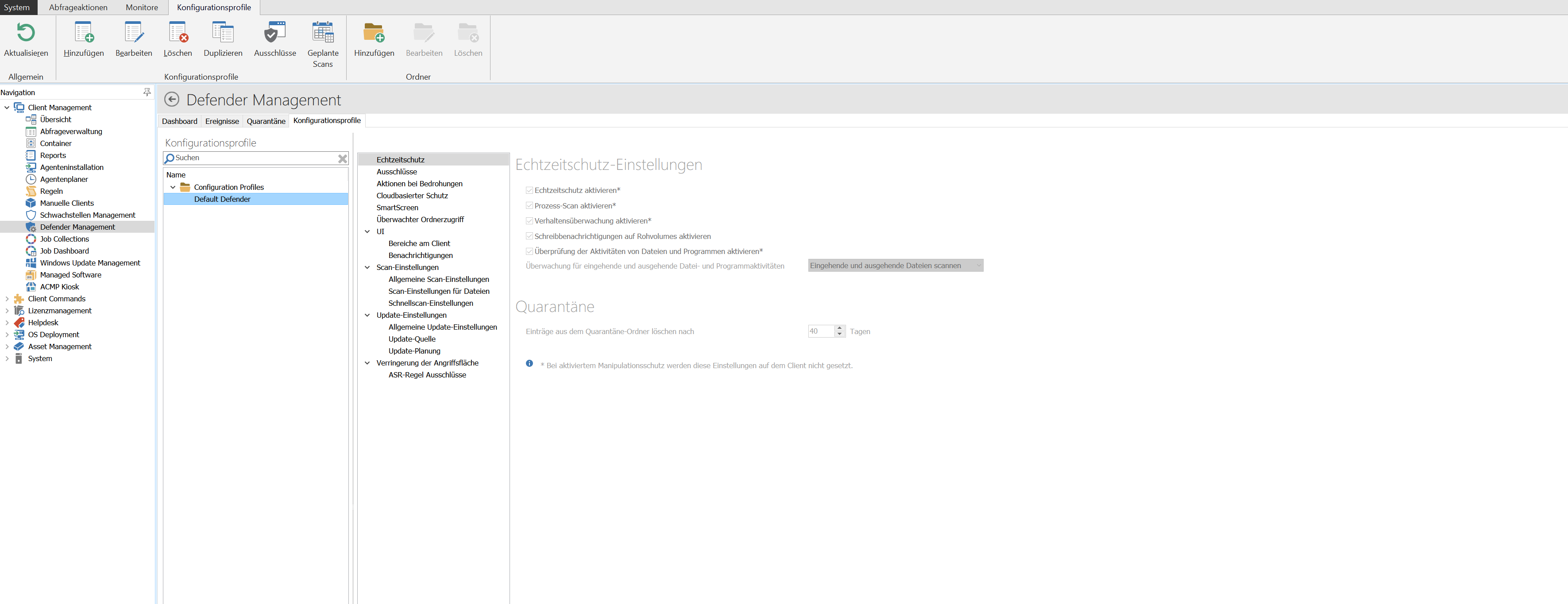Click Duplizieren profile icon in ribbon
Viewport: 1568px width, 604px height.
pyautogui.click(x=223, y=33)
